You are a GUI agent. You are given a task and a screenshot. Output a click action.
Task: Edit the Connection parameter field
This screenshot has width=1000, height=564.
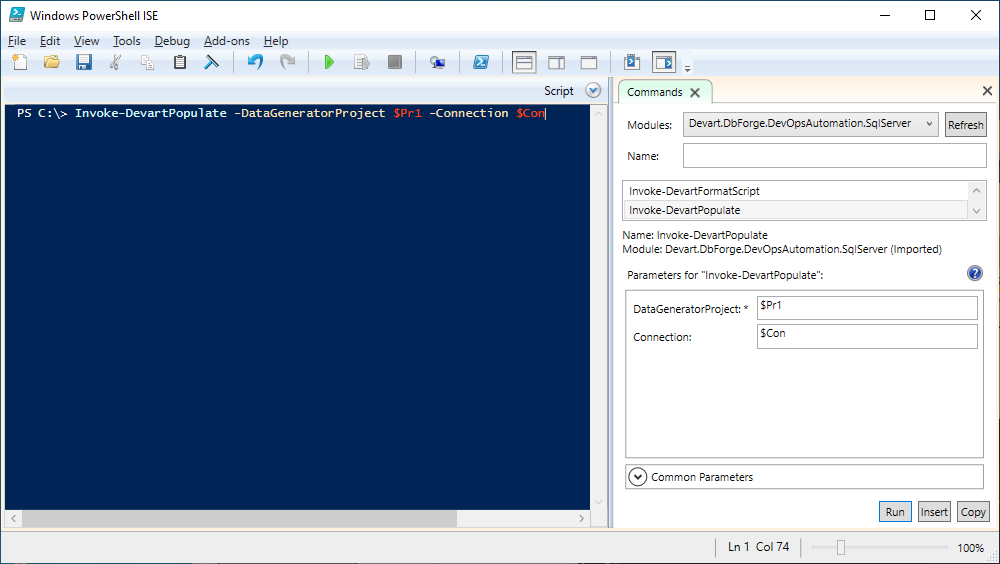click(x=867, y=336)
